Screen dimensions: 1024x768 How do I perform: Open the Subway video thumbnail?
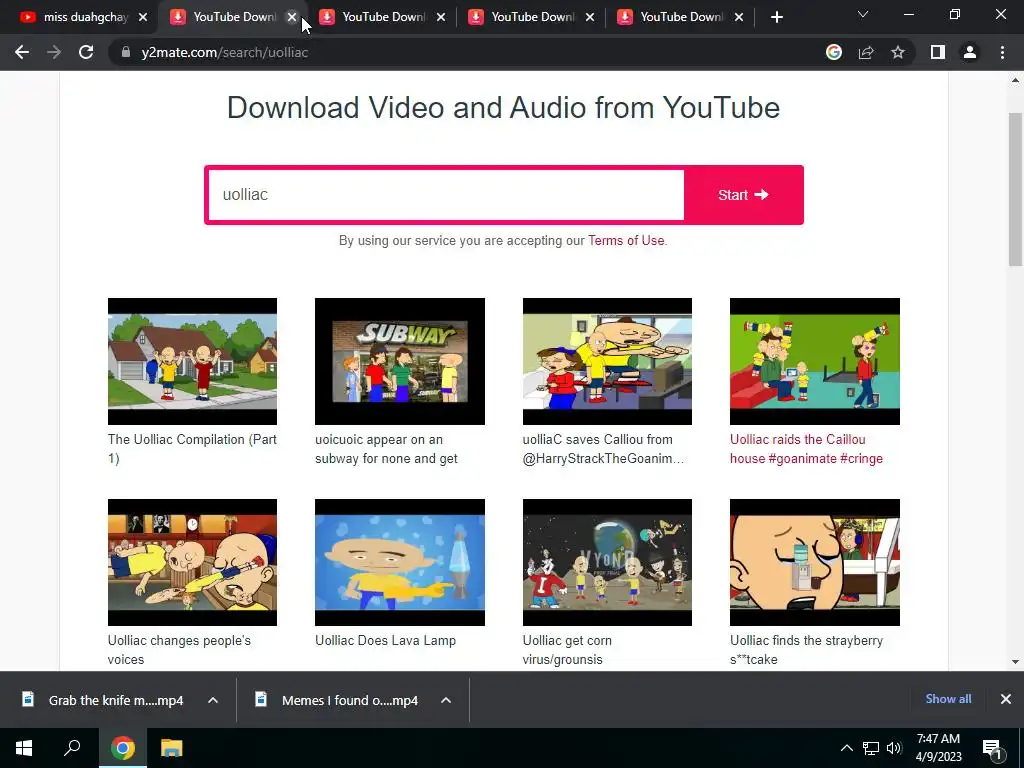coord(400,361)
